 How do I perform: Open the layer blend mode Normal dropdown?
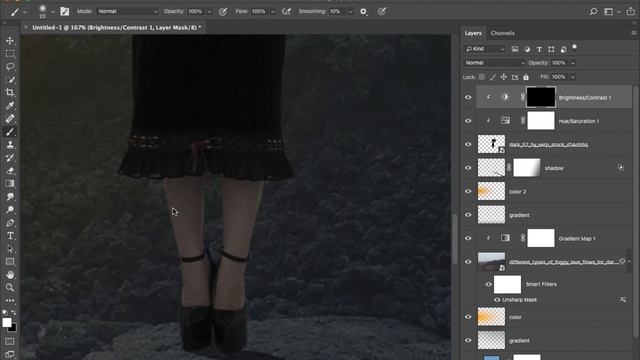pos(494,63)
